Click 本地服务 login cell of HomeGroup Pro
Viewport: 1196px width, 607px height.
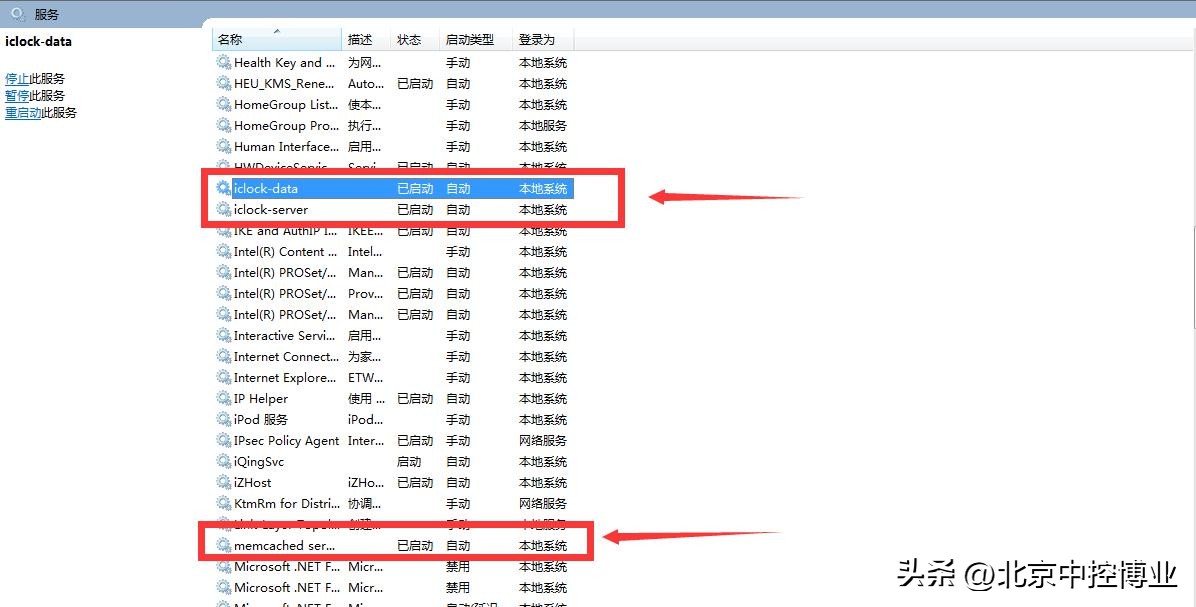(x=543, y=126)
